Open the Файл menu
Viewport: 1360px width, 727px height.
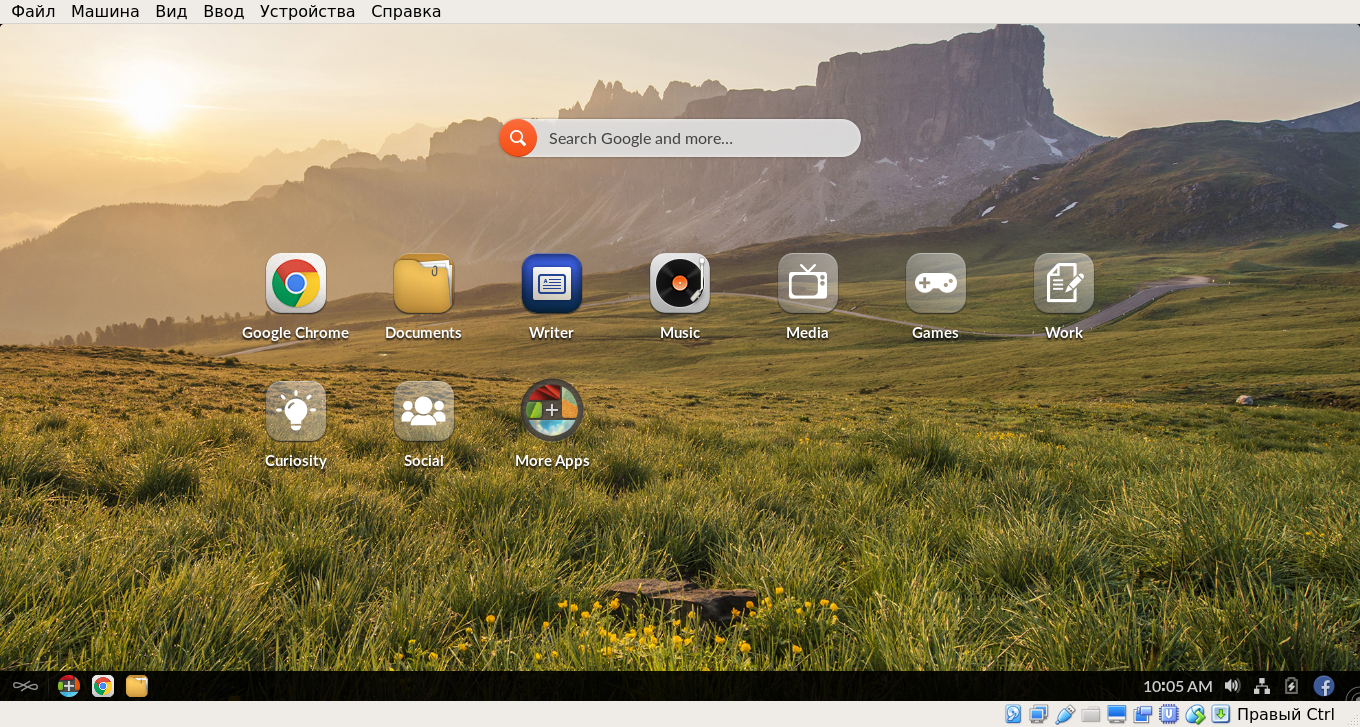33,12
